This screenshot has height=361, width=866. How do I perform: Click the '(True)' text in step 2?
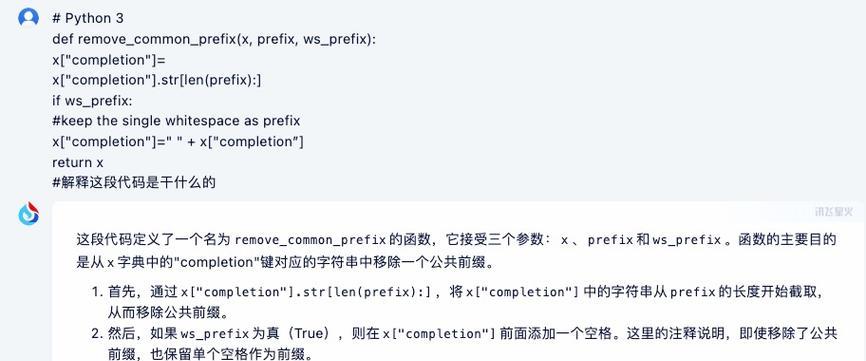[x=313, y=333]
